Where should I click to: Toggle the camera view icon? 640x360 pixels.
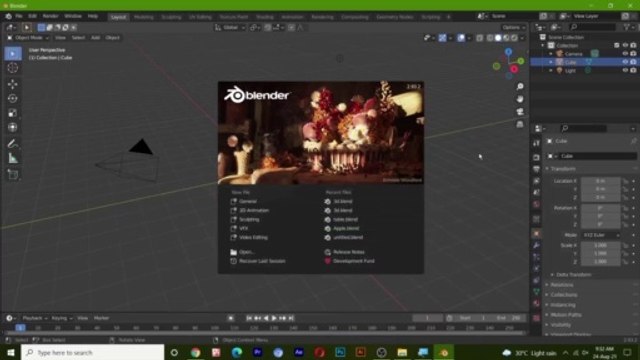coord(520,111)
